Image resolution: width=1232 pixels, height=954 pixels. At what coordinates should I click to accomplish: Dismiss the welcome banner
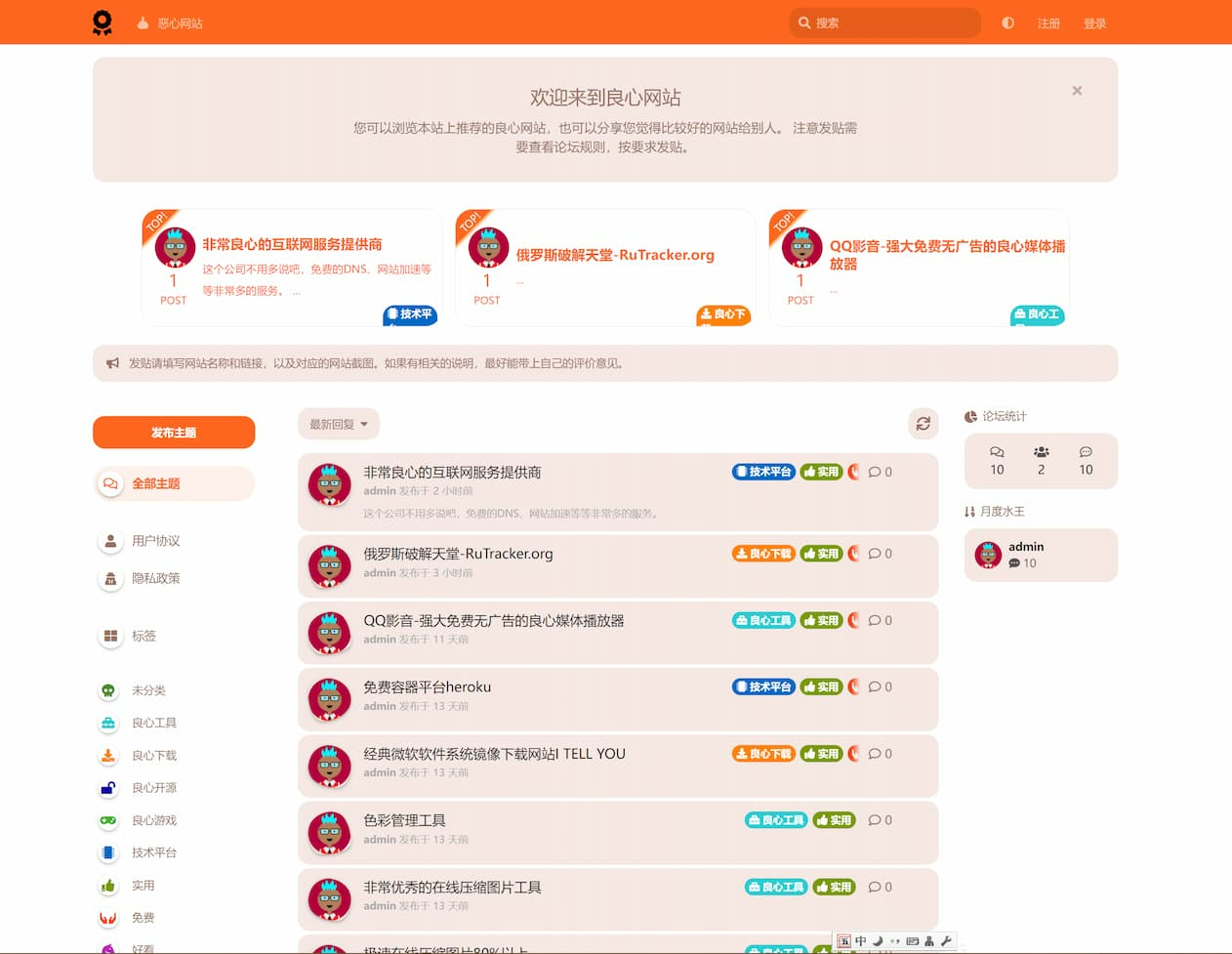point(1077,91)
